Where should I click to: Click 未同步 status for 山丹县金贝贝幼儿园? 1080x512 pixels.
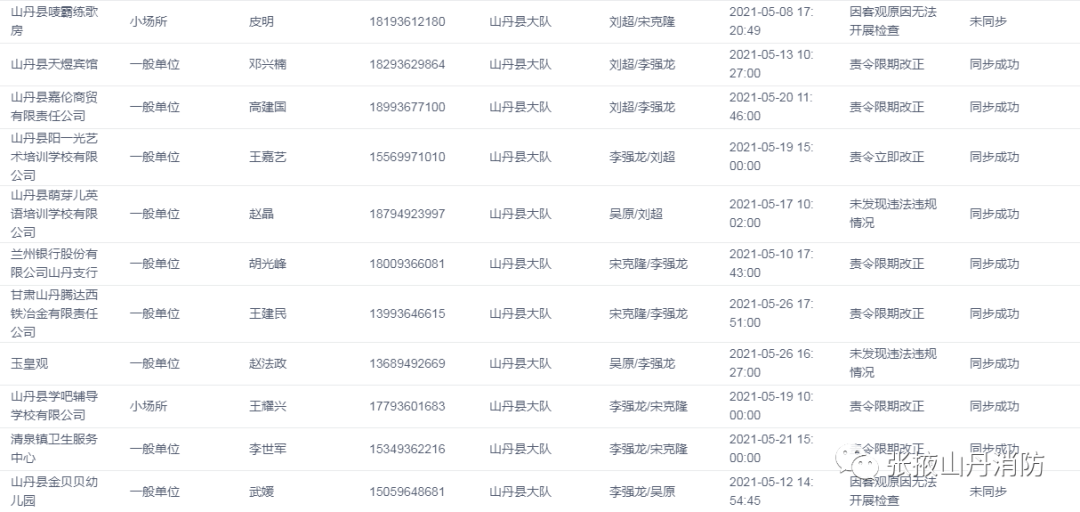coord(988,491)
